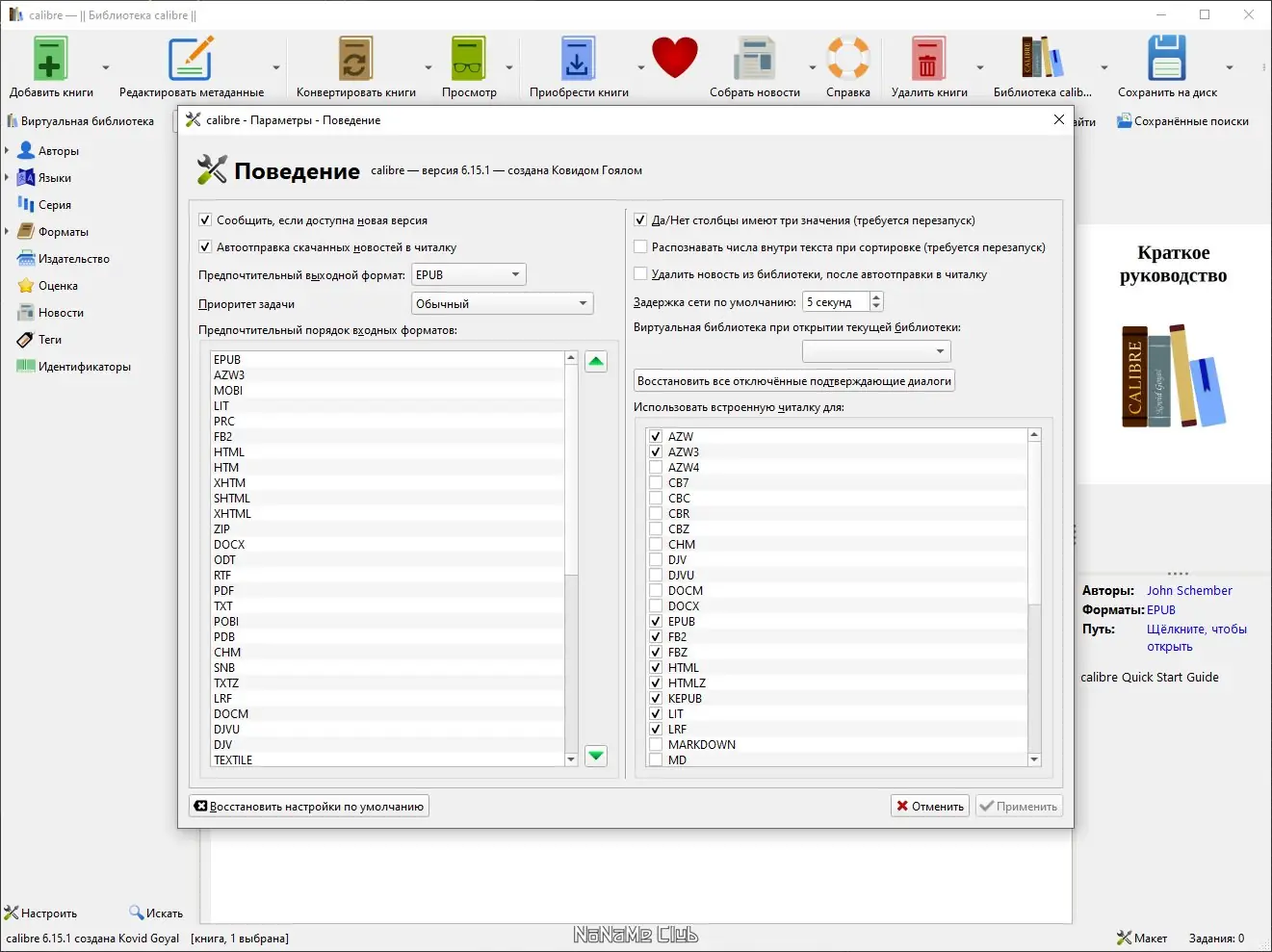Uncheck AZW in internal viewer list
The image size is (1272, 952).
tap(656, 437)
